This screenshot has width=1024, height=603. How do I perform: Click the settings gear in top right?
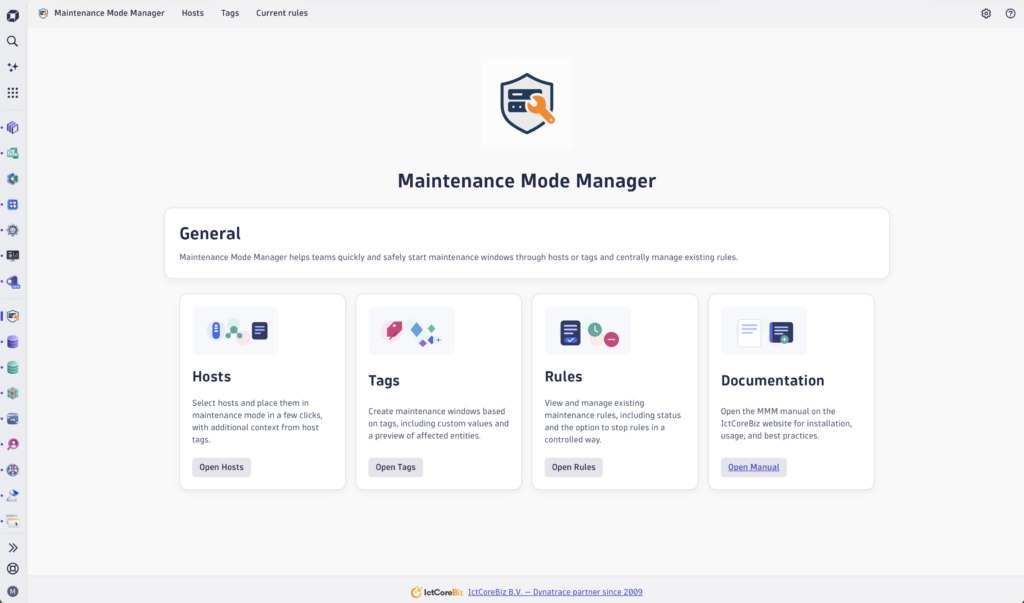coord(986,14)
